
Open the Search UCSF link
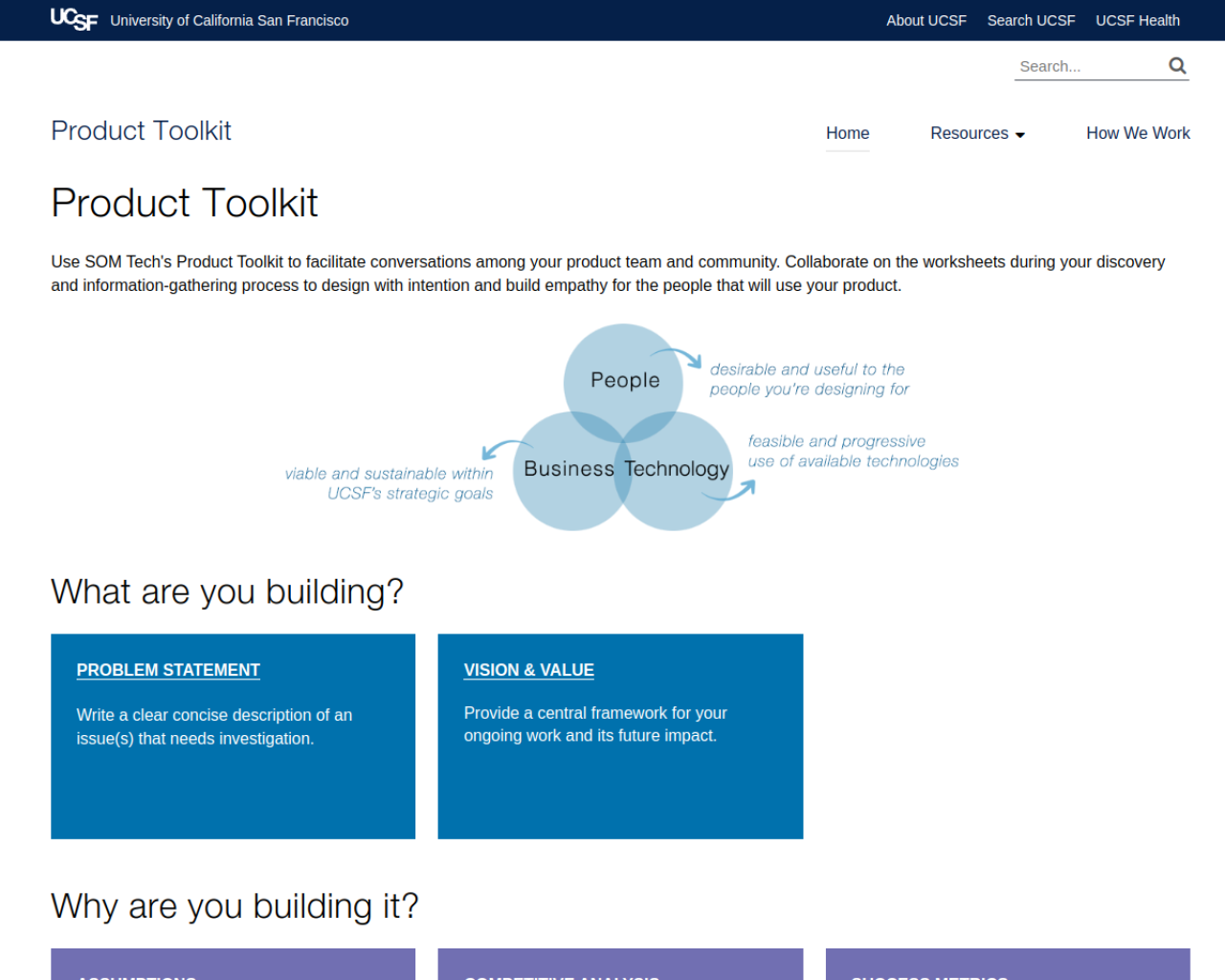coord(1031,20)
